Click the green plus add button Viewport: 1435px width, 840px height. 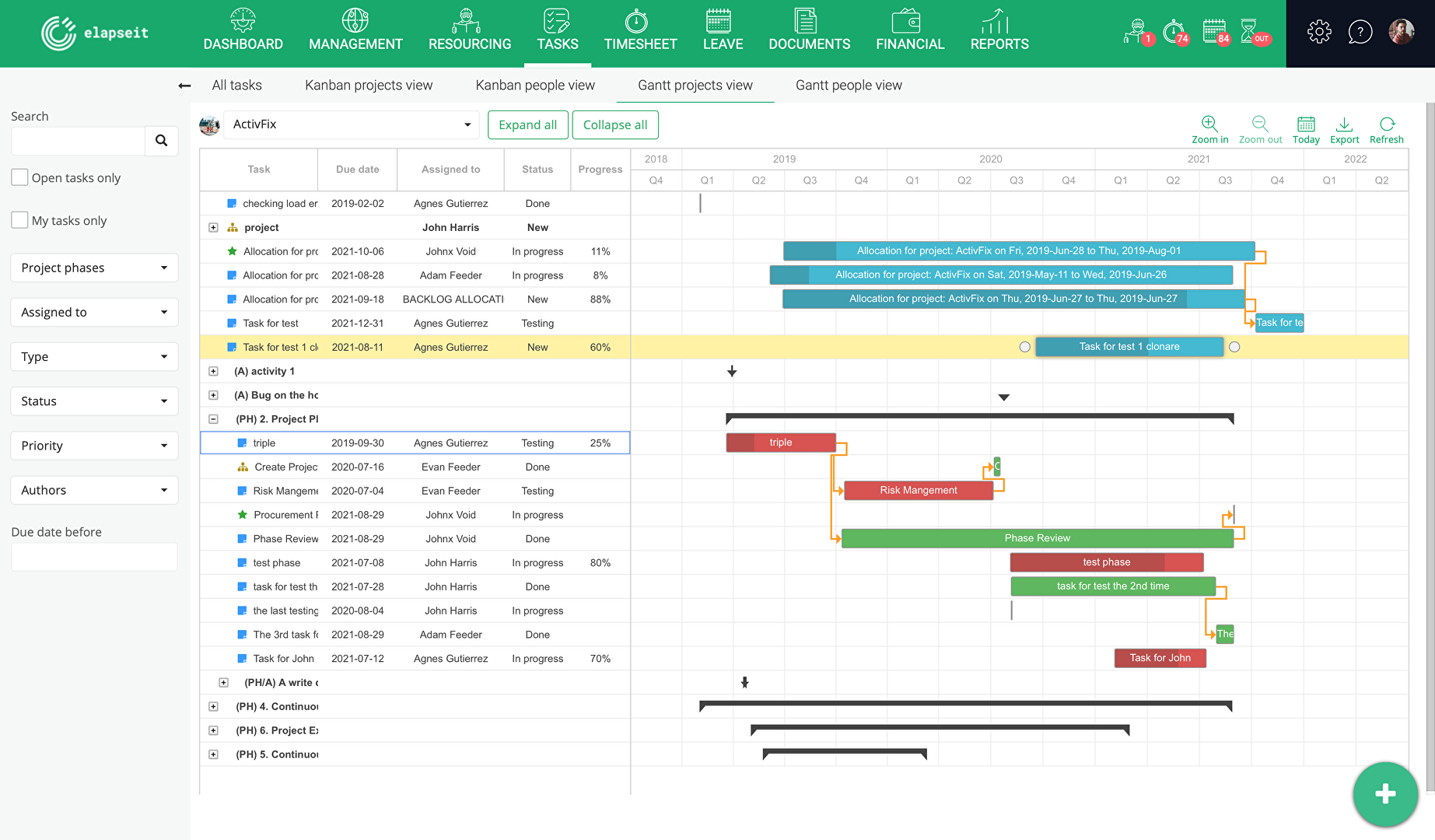[1385, 794]
